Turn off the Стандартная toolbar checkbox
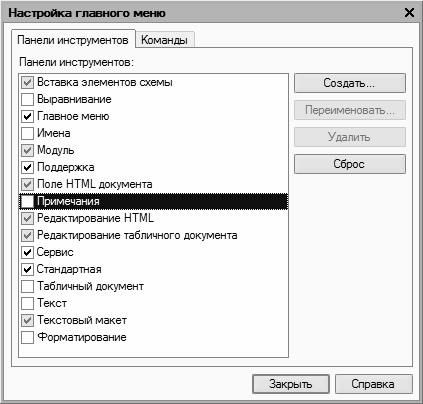The height and width of the screenshot is (404, 423). tap(27, 269)
